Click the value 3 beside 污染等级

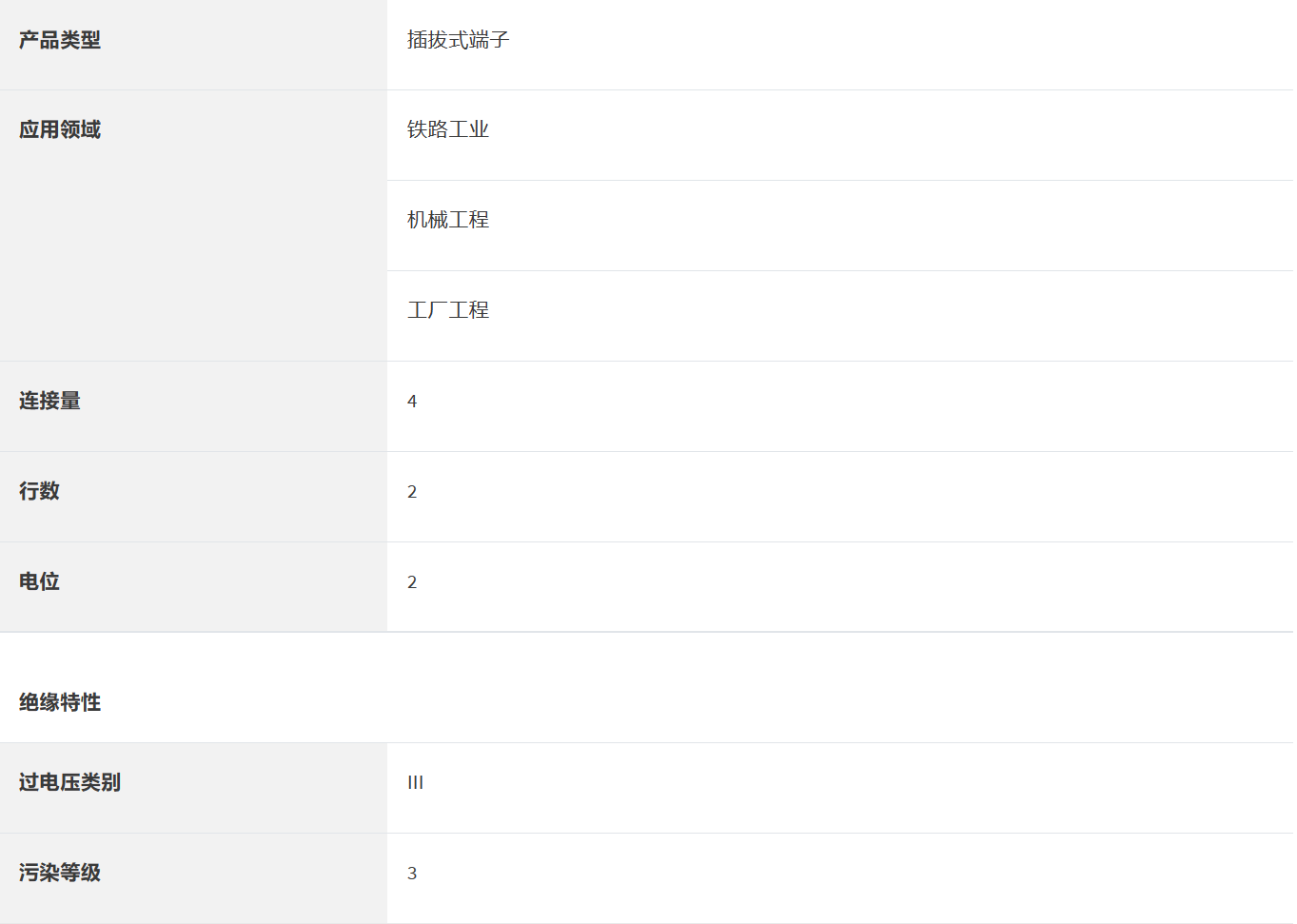[x=412, y=874]
